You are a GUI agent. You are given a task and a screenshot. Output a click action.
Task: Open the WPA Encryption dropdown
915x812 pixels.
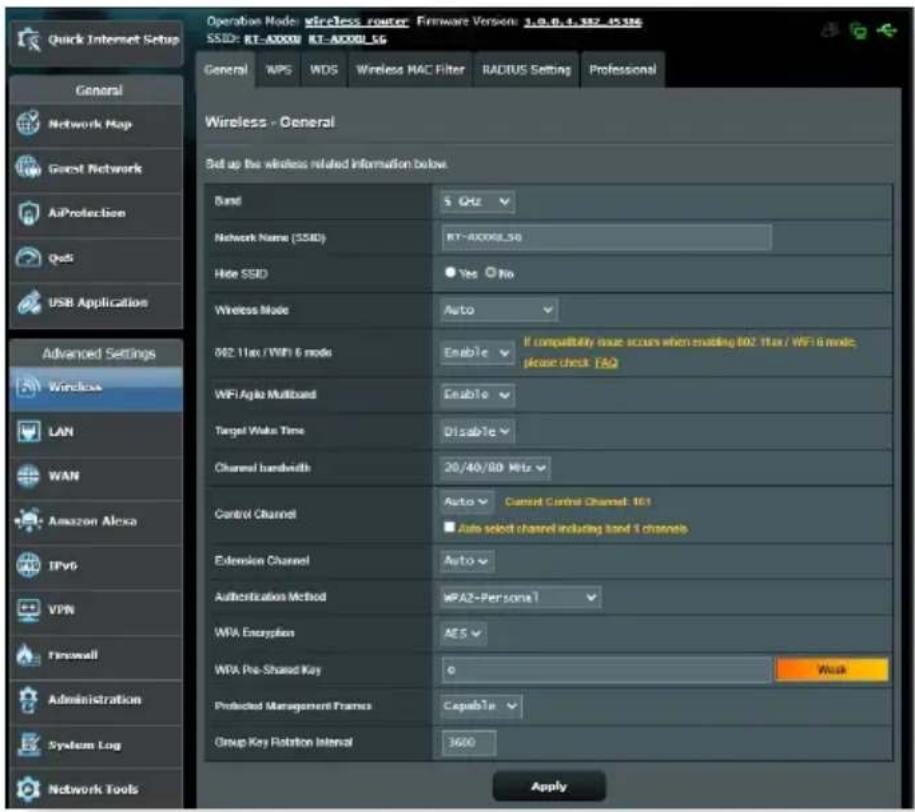point(463,633)
